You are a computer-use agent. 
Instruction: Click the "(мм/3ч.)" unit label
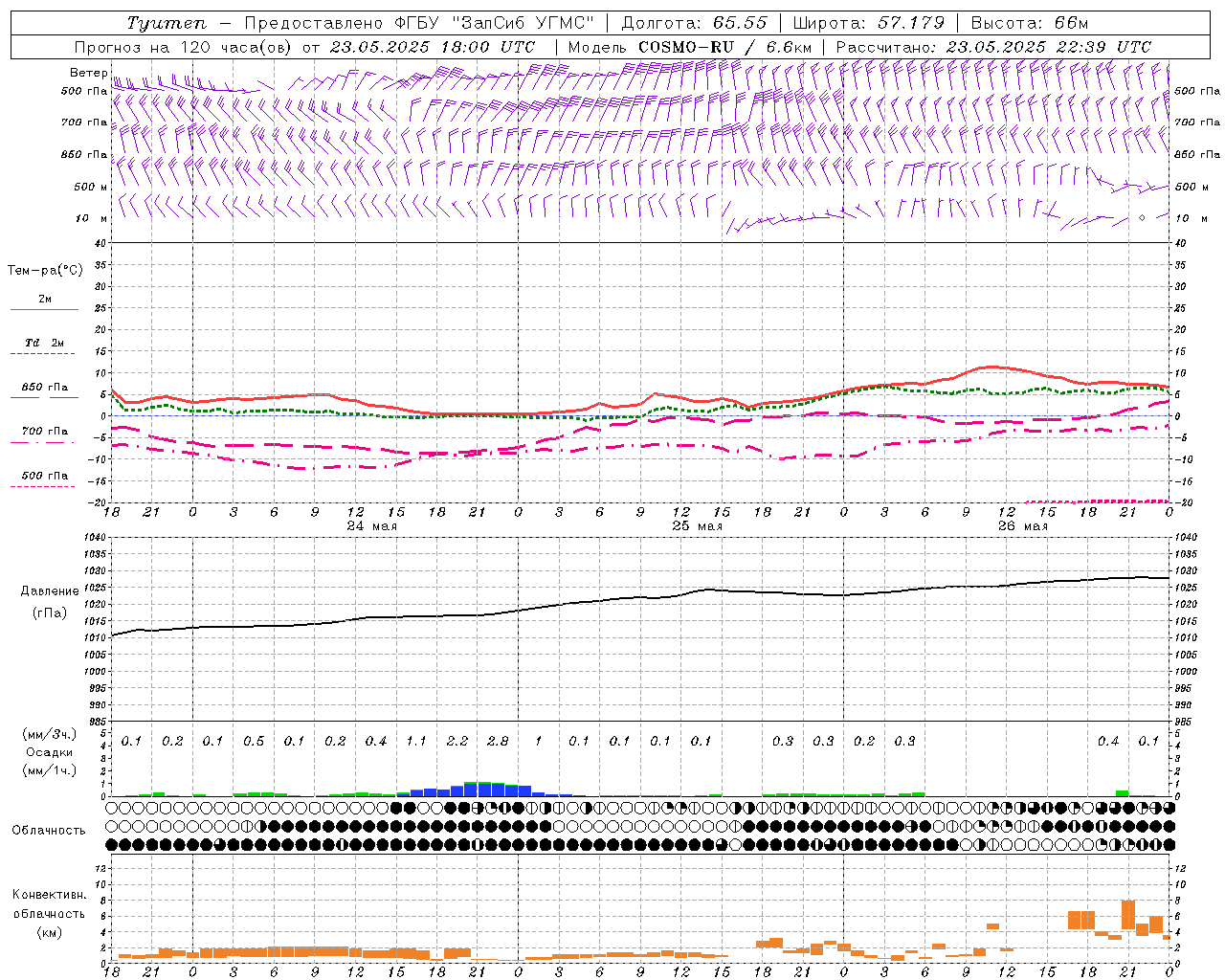coord(49,734)
